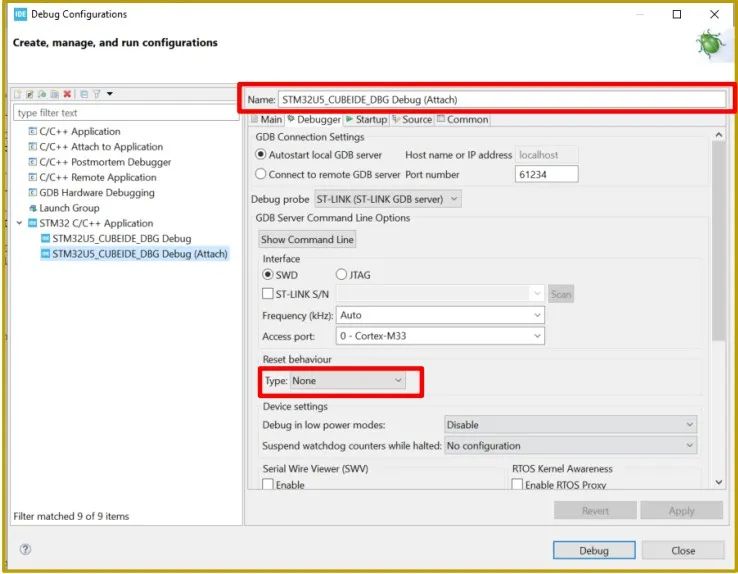The height and width of the screenshot is (574, 738).
Task: Click the Collapse All icon in toolbar
Action: pyautogui.click(x=83, y=94)
